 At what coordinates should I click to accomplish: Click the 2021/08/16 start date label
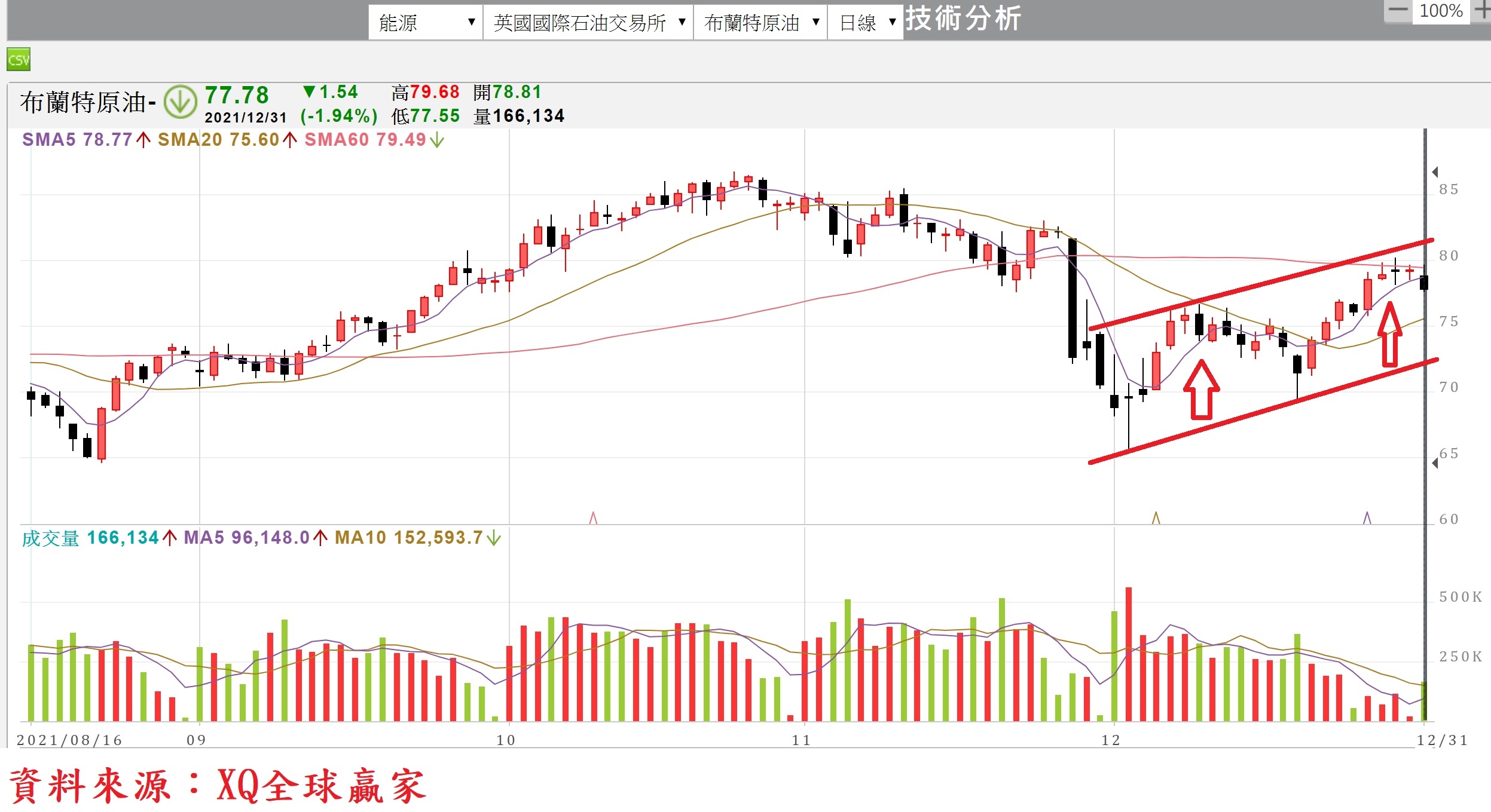tap(69, 740)
